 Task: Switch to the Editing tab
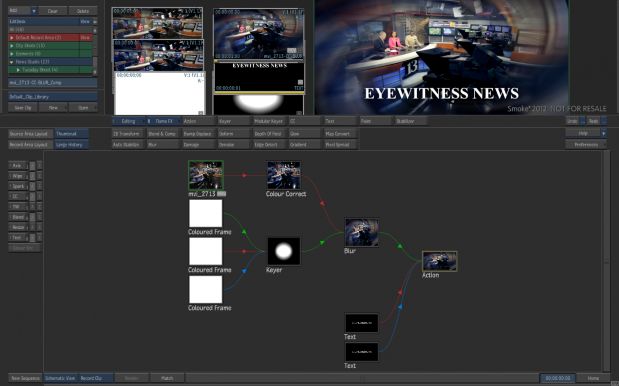coord(128,121)
